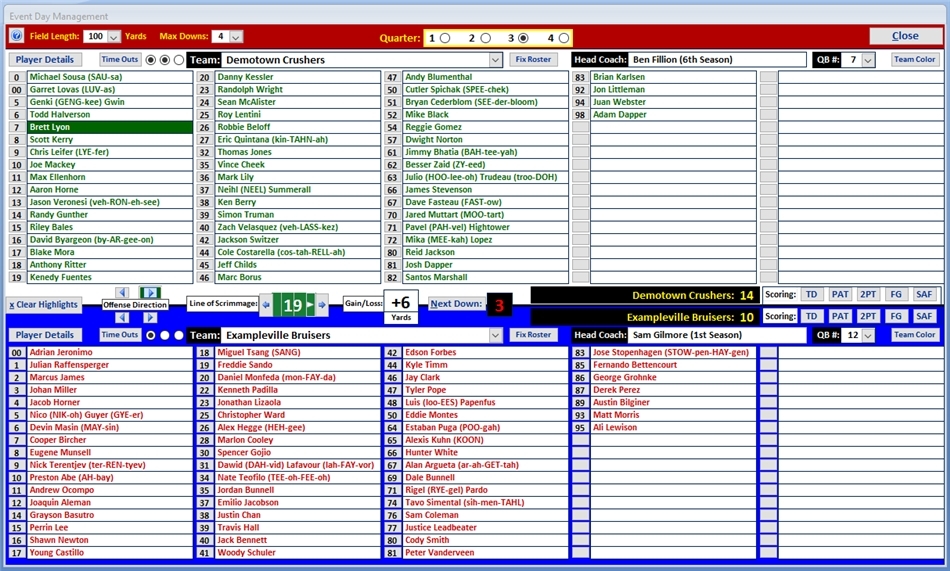
Task: Score a 2PT for Exampleville Bruisers
Action: click(868, 316)
